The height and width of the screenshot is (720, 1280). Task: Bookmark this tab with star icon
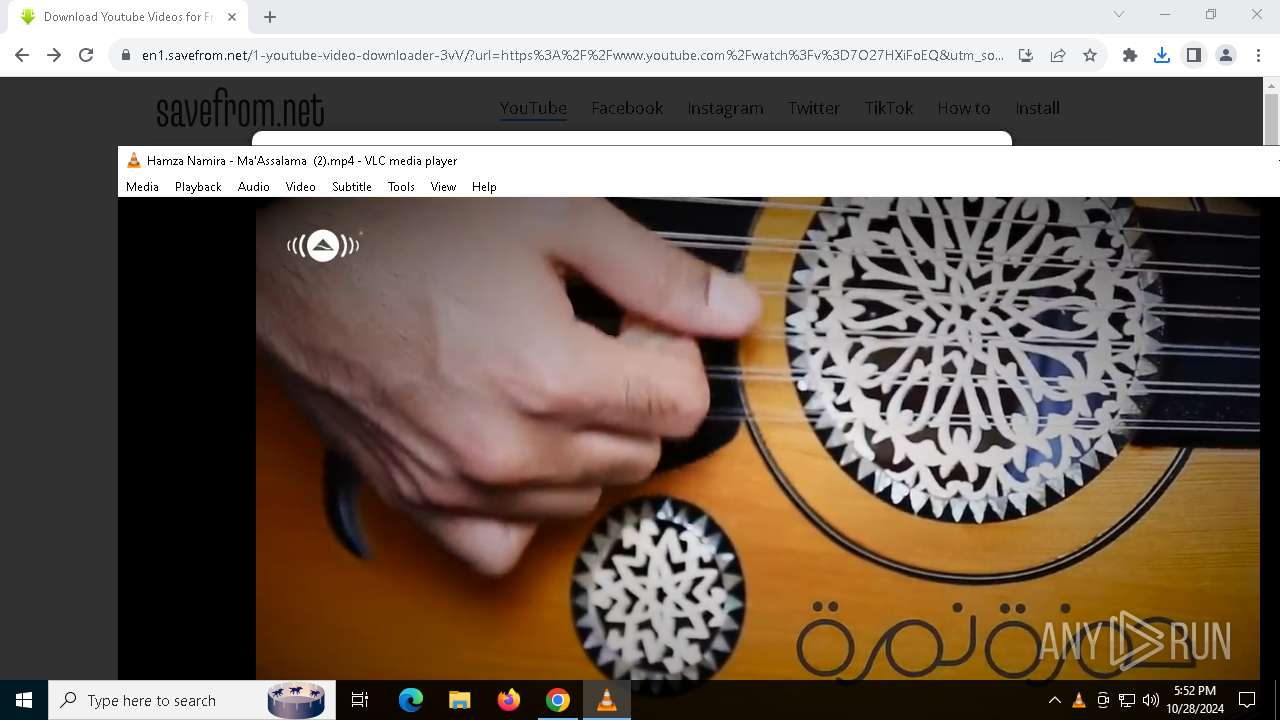click(x=1090, y=56)
